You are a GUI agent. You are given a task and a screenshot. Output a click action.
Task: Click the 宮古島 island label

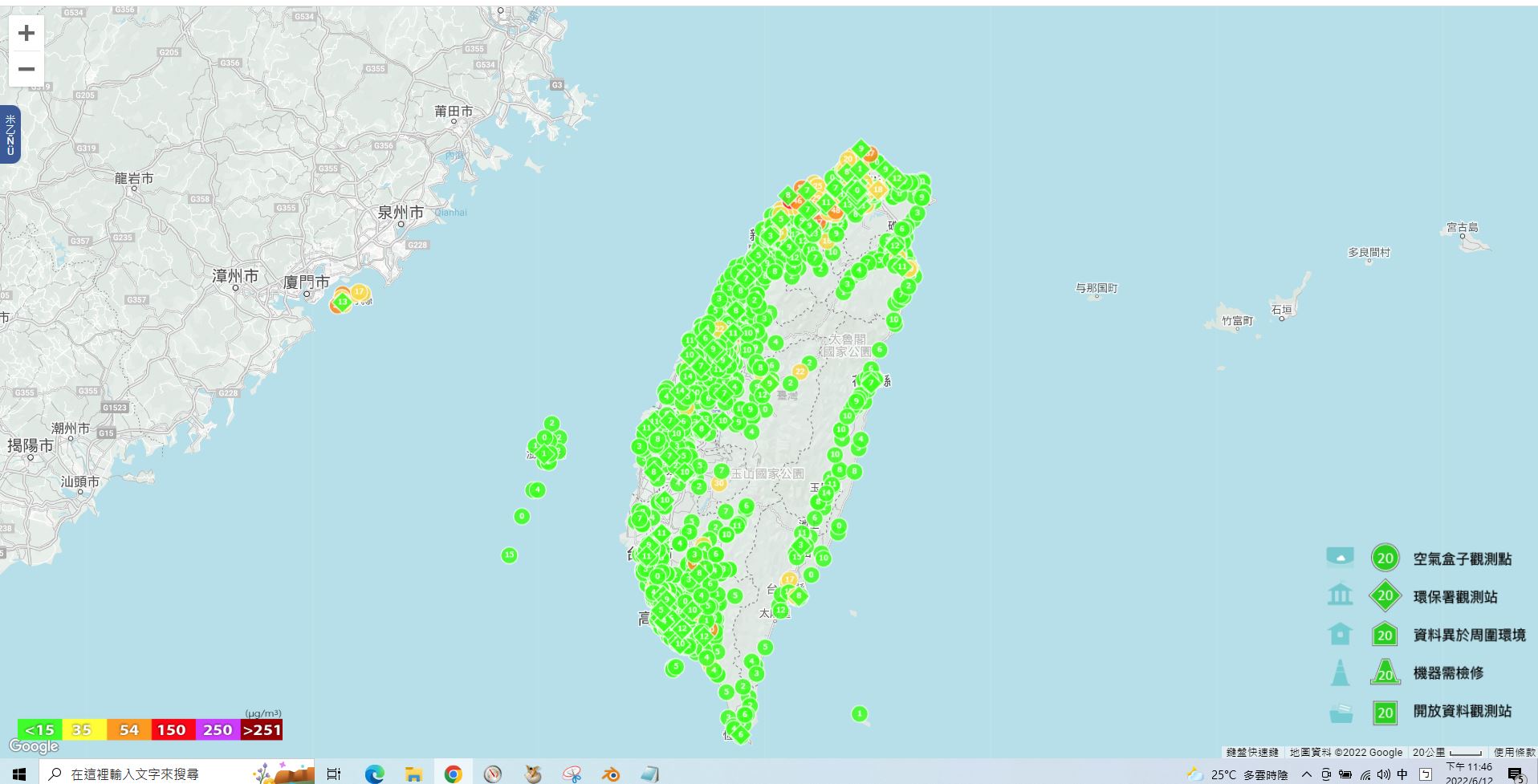click(x=1462, y=227)
